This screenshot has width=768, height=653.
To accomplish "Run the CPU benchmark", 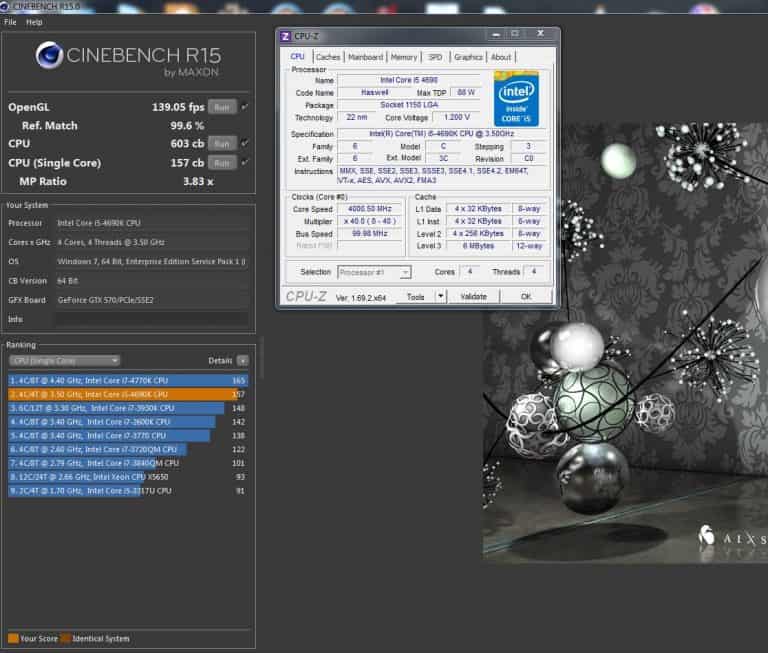I will pyautogui.click(x=222, y=144).
